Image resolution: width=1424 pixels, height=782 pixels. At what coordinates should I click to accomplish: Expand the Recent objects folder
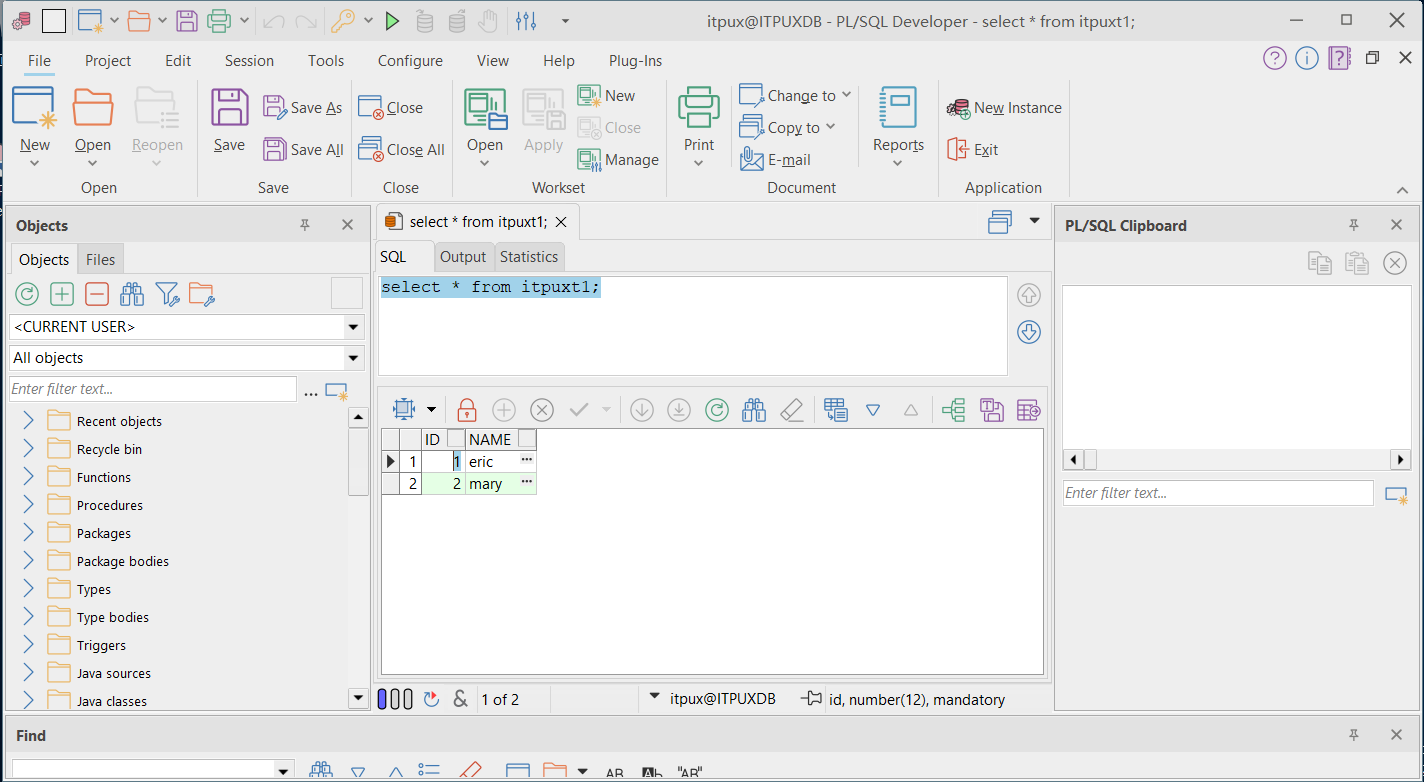28,421
